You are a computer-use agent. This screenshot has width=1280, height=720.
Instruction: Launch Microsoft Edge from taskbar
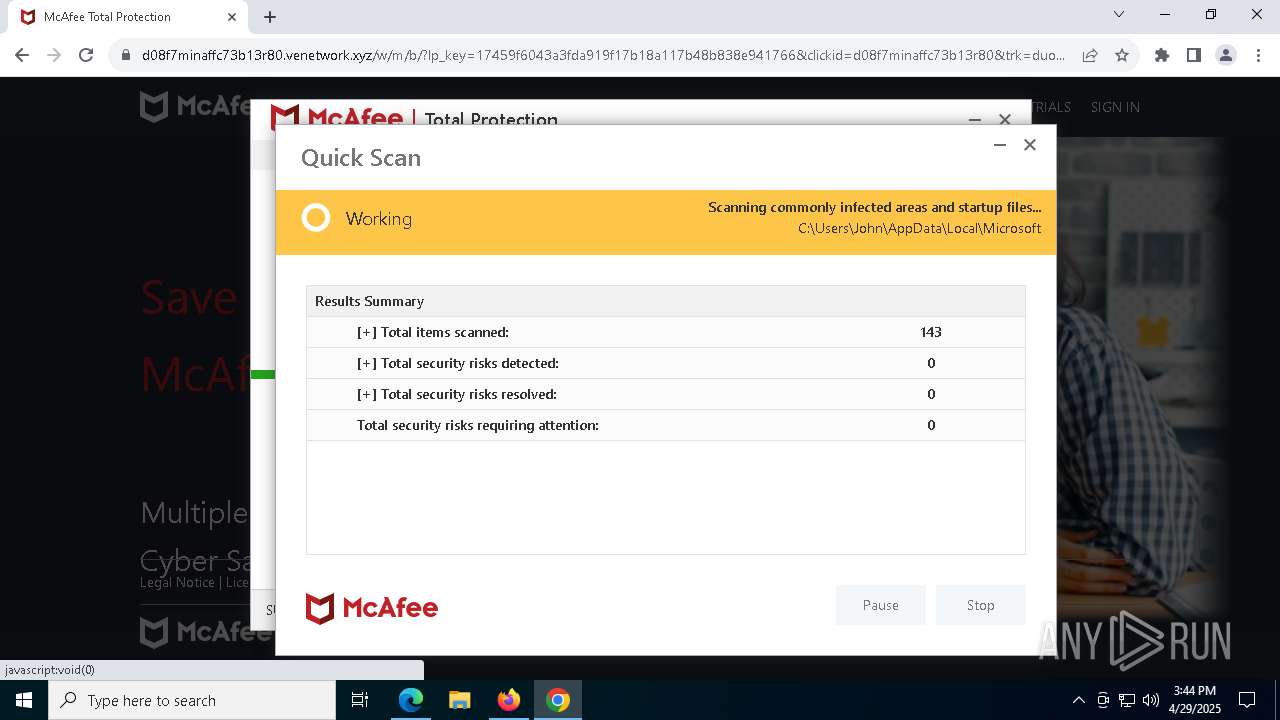(x=411, y=700)
